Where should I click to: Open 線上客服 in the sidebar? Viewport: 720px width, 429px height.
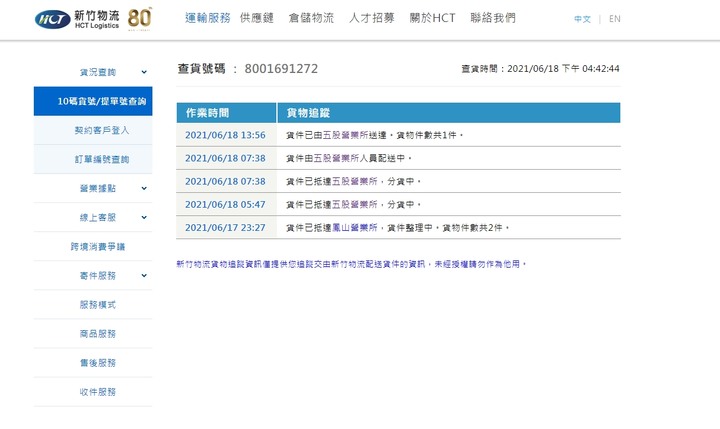click(x=98, y=217)
